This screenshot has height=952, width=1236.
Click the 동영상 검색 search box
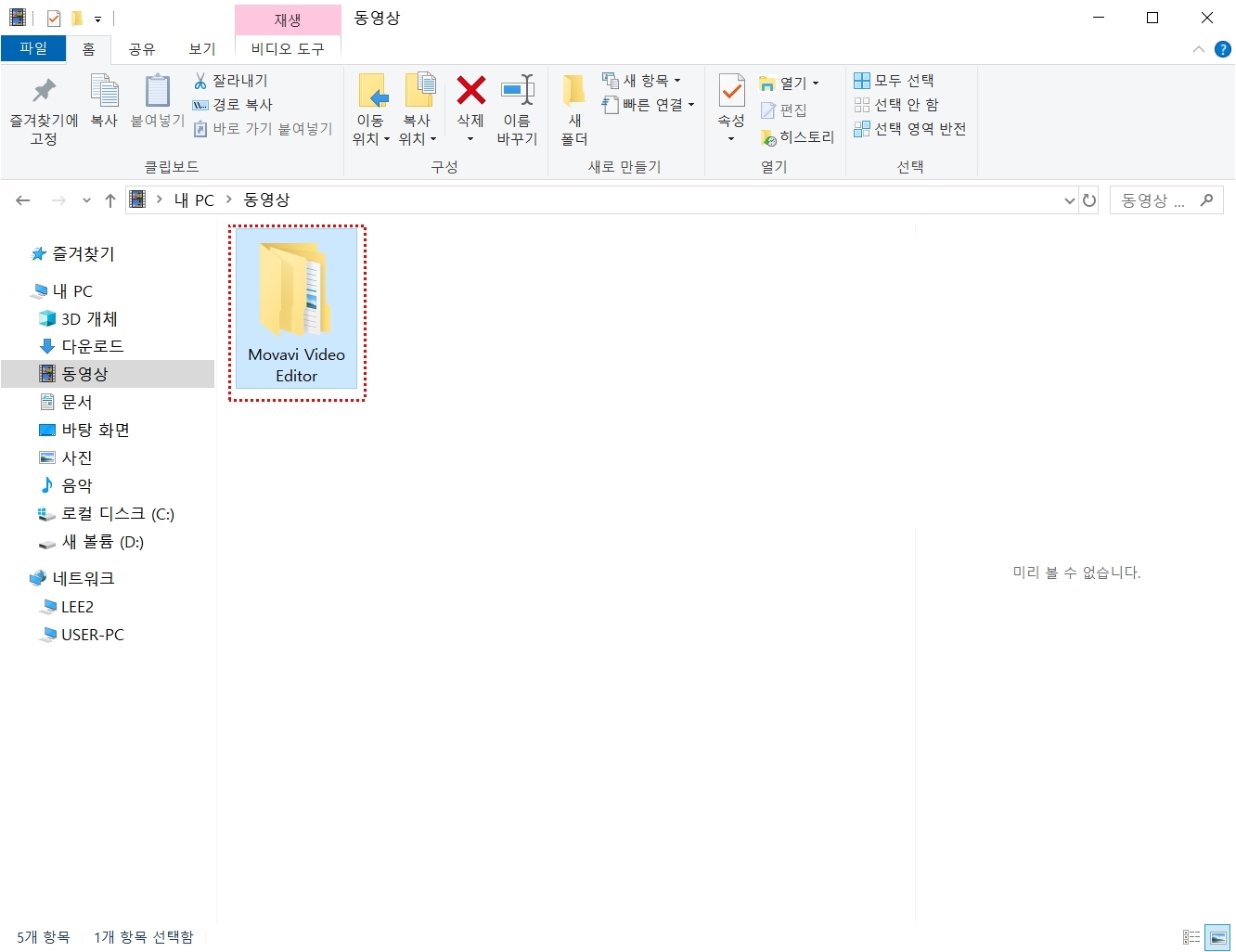[1166, 199]
